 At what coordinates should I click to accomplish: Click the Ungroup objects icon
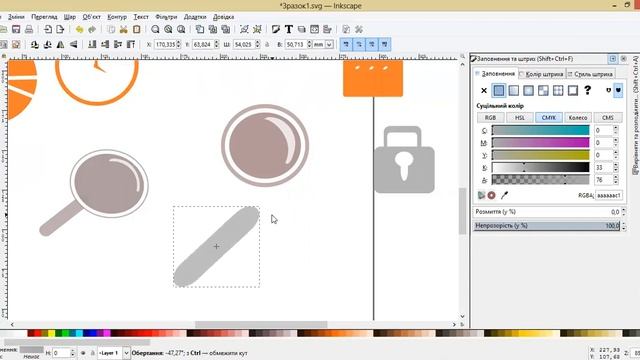click(x=257, y=29)
